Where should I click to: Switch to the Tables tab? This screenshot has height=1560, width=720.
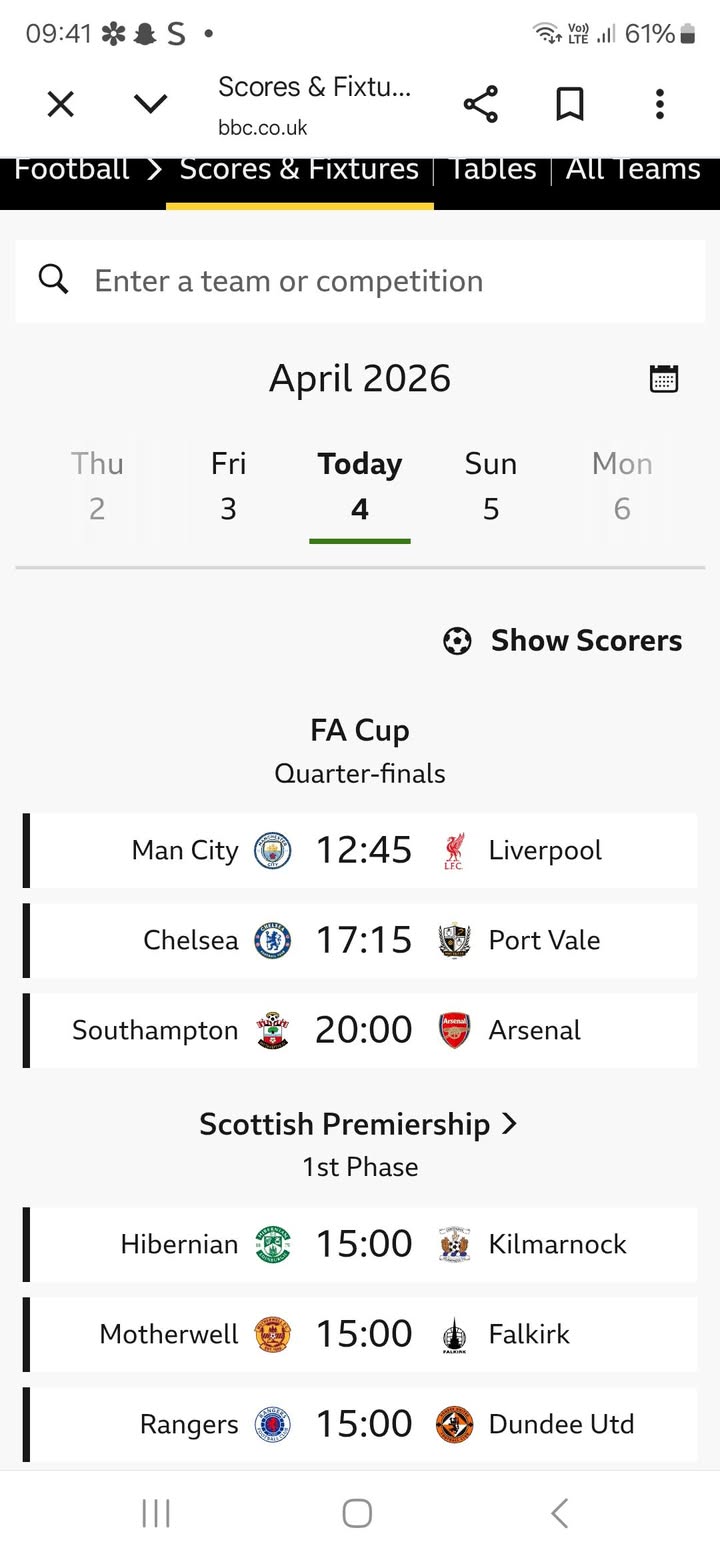click(x=492, y=170)
